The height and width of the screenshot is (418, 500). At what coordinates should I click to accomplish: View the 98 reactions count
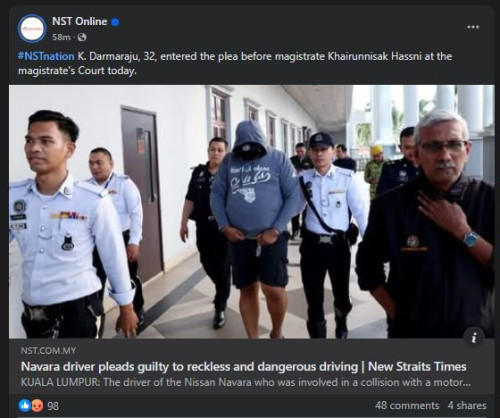[x=53, y=406]
